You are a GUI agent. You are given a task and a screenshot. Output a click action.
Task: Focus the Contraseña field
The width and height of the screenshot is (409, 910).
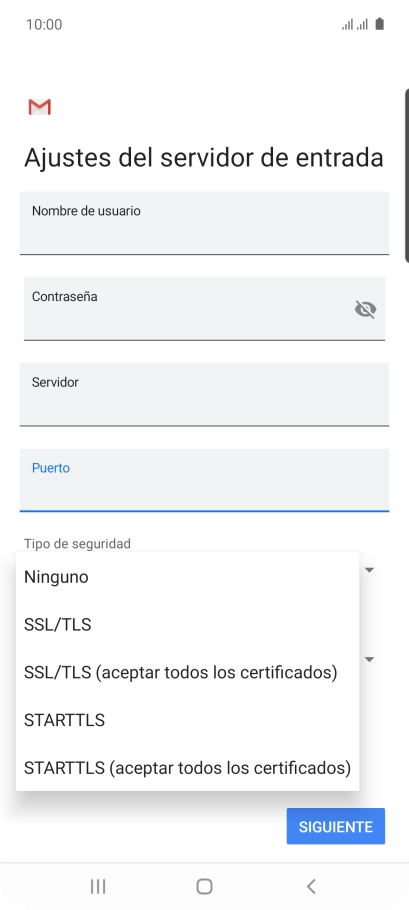[204, 309]
